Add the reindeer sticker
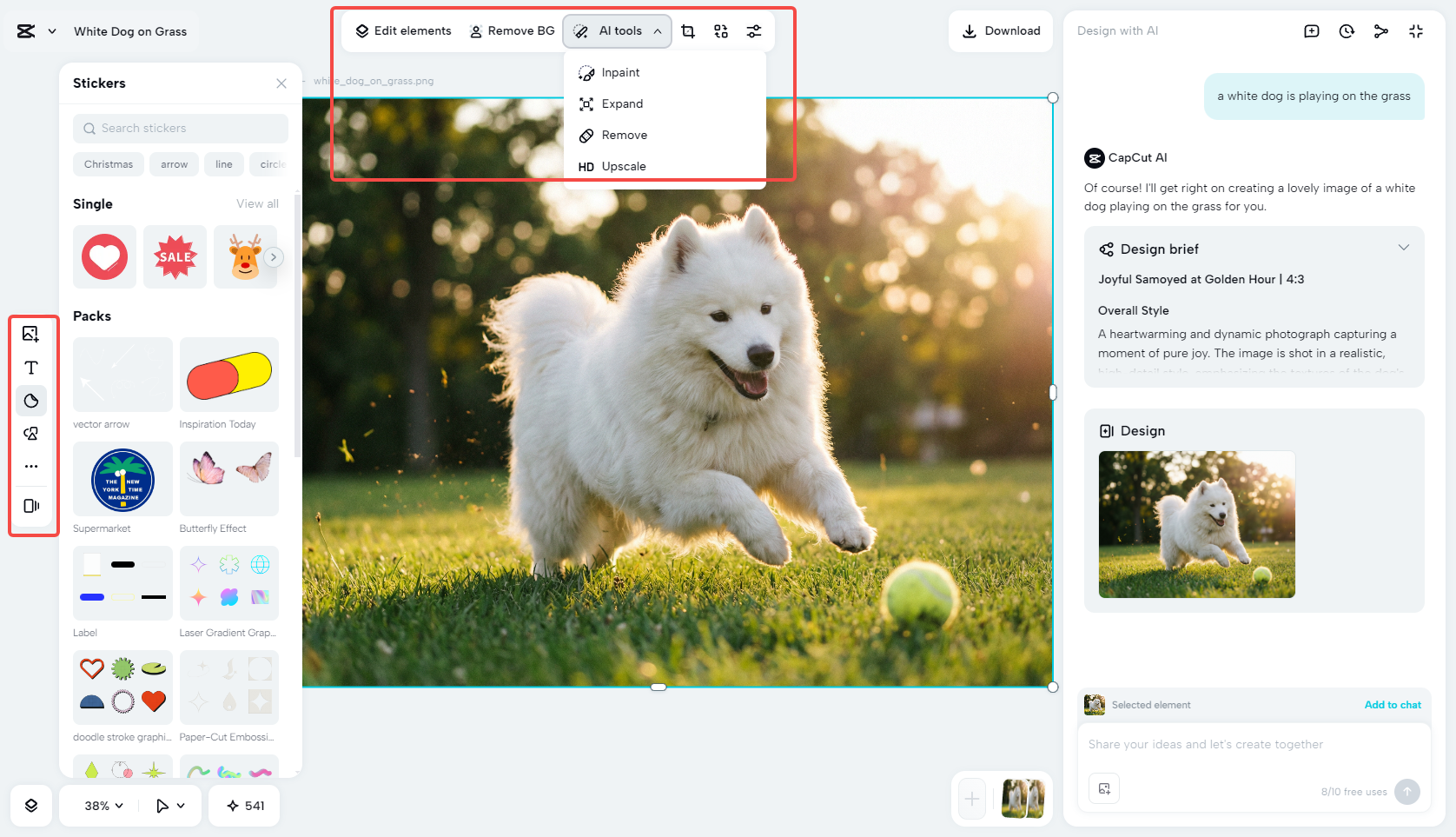This screenshot has width=1456, height=837. [x=245, y=257]
